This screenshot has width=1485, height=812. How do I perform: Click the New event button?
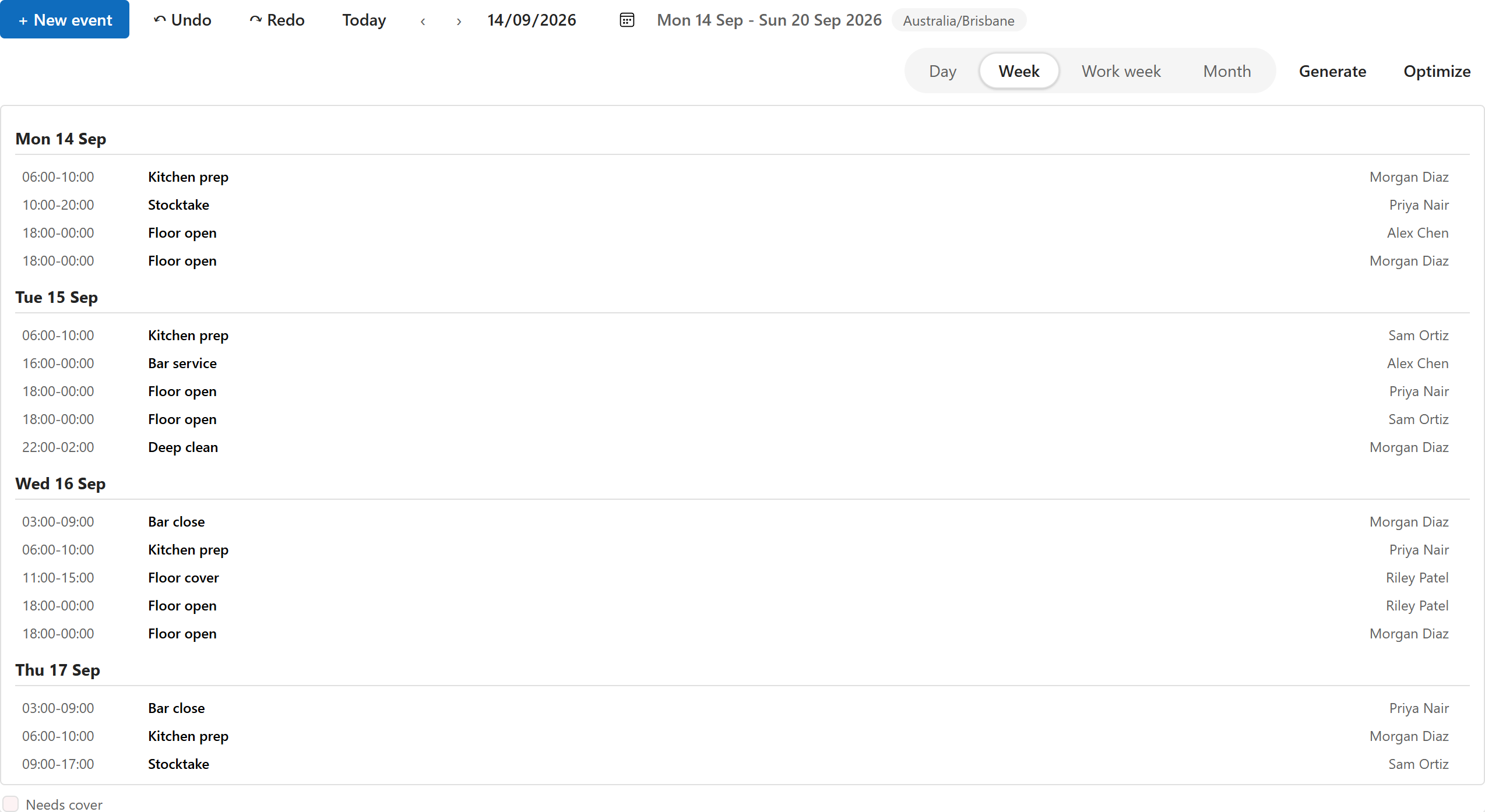pos(65,19)
